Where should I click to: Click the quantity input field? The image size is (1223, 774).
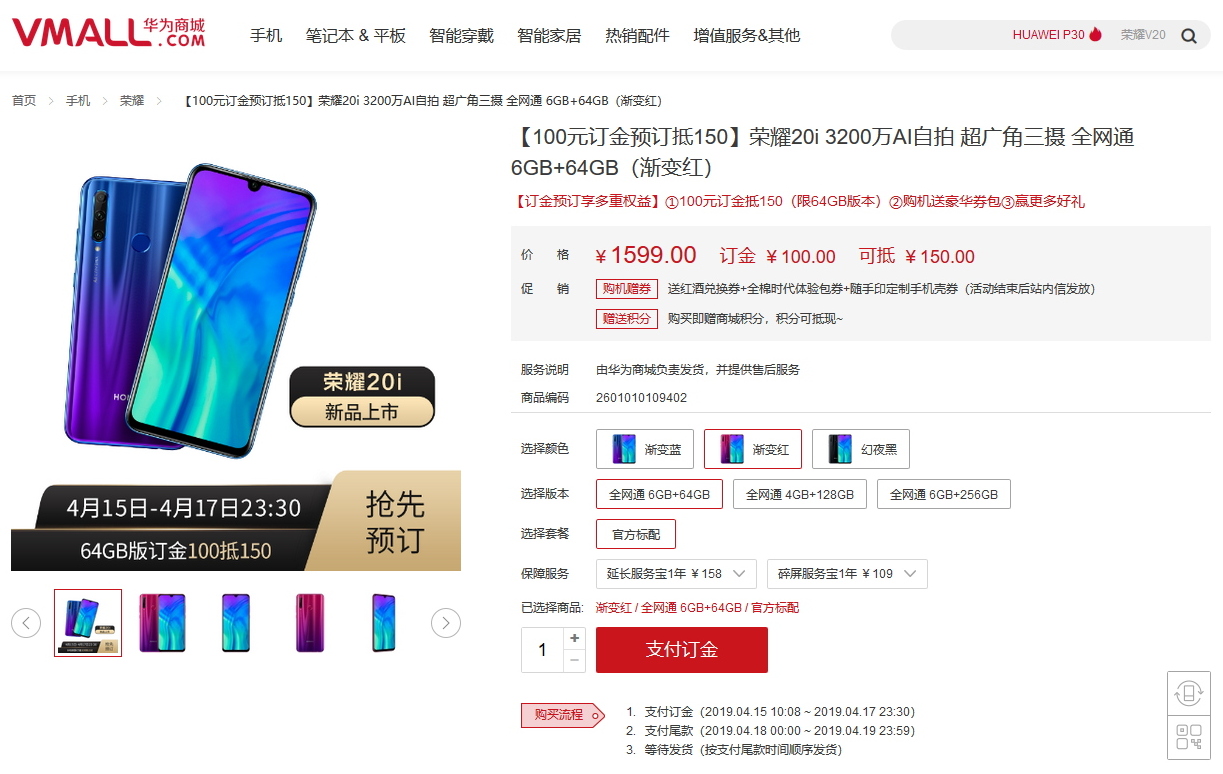[x=542, y=650]
